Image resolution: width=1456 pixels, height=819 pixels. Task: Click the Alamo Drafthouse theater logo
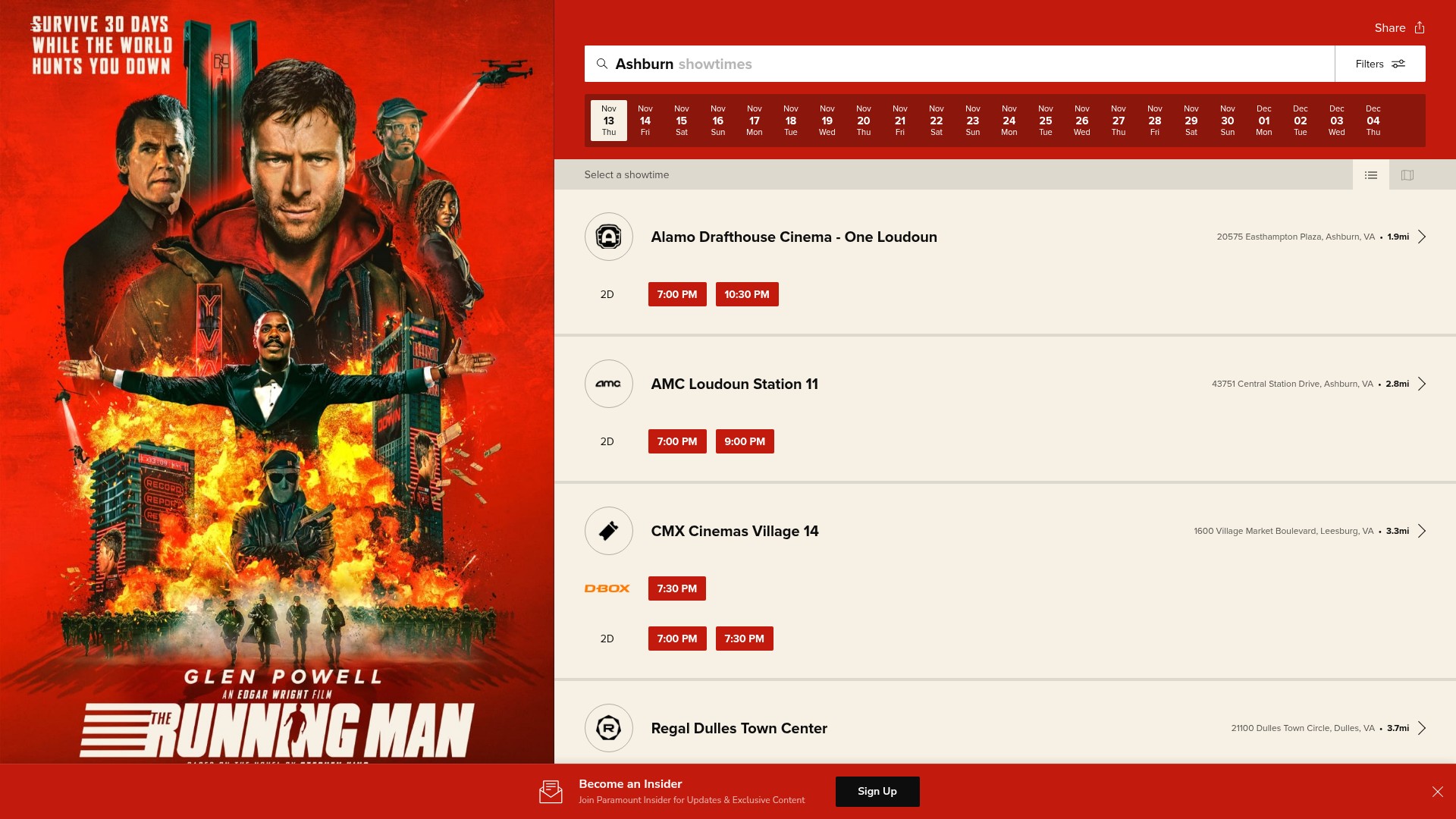point(608,237)
